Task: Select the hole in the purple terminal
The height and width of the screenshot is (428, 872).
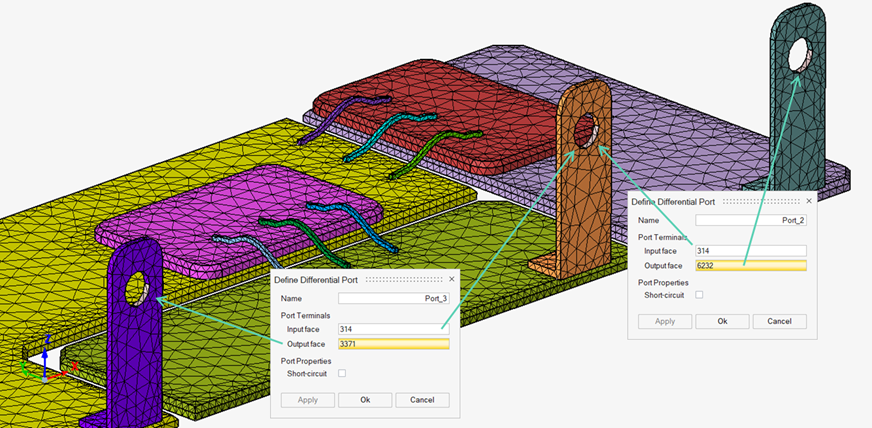Action: coord(139,290)
